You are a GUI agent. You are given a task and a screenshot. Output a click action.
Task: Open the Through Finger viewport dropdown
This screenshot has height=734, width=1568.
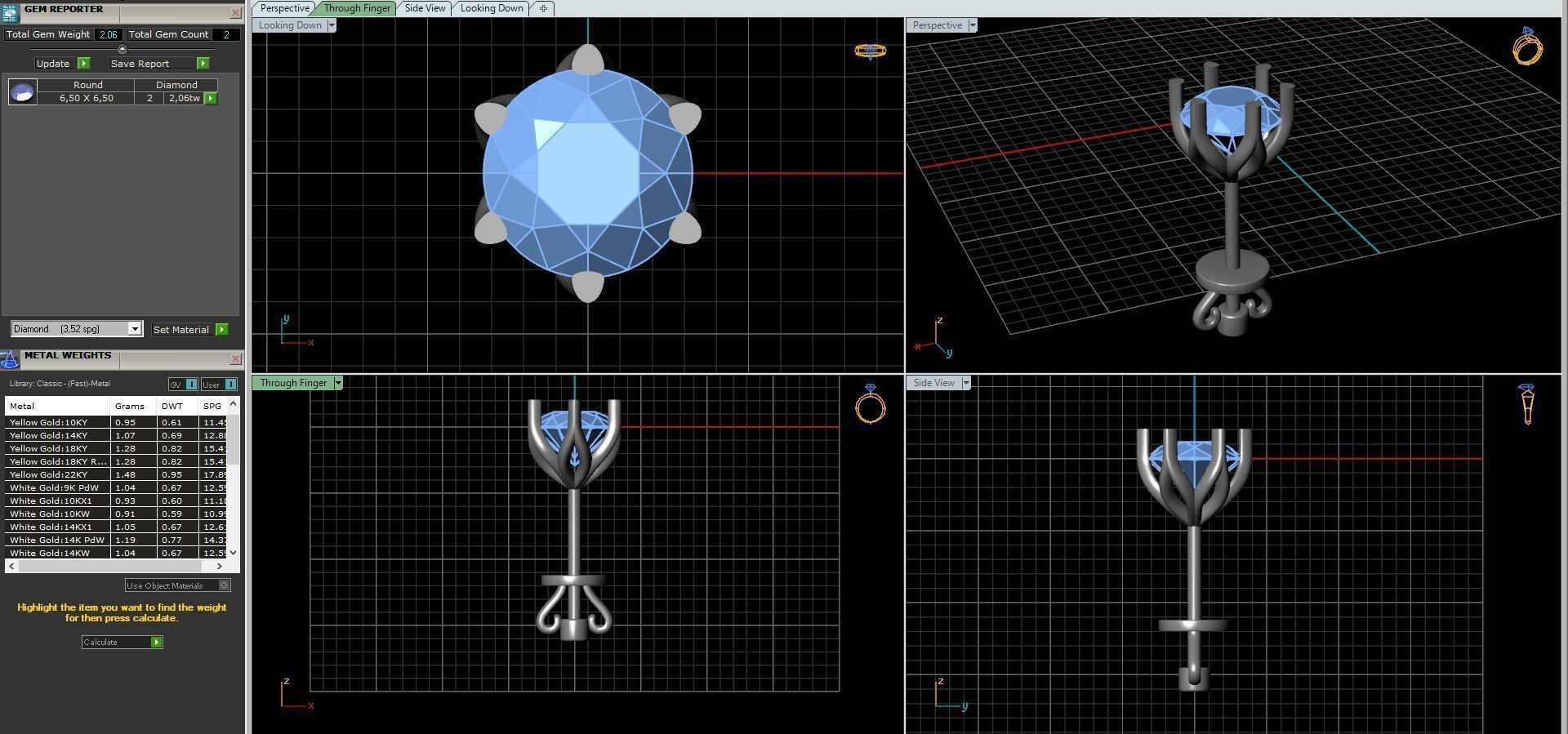point(338,383)
